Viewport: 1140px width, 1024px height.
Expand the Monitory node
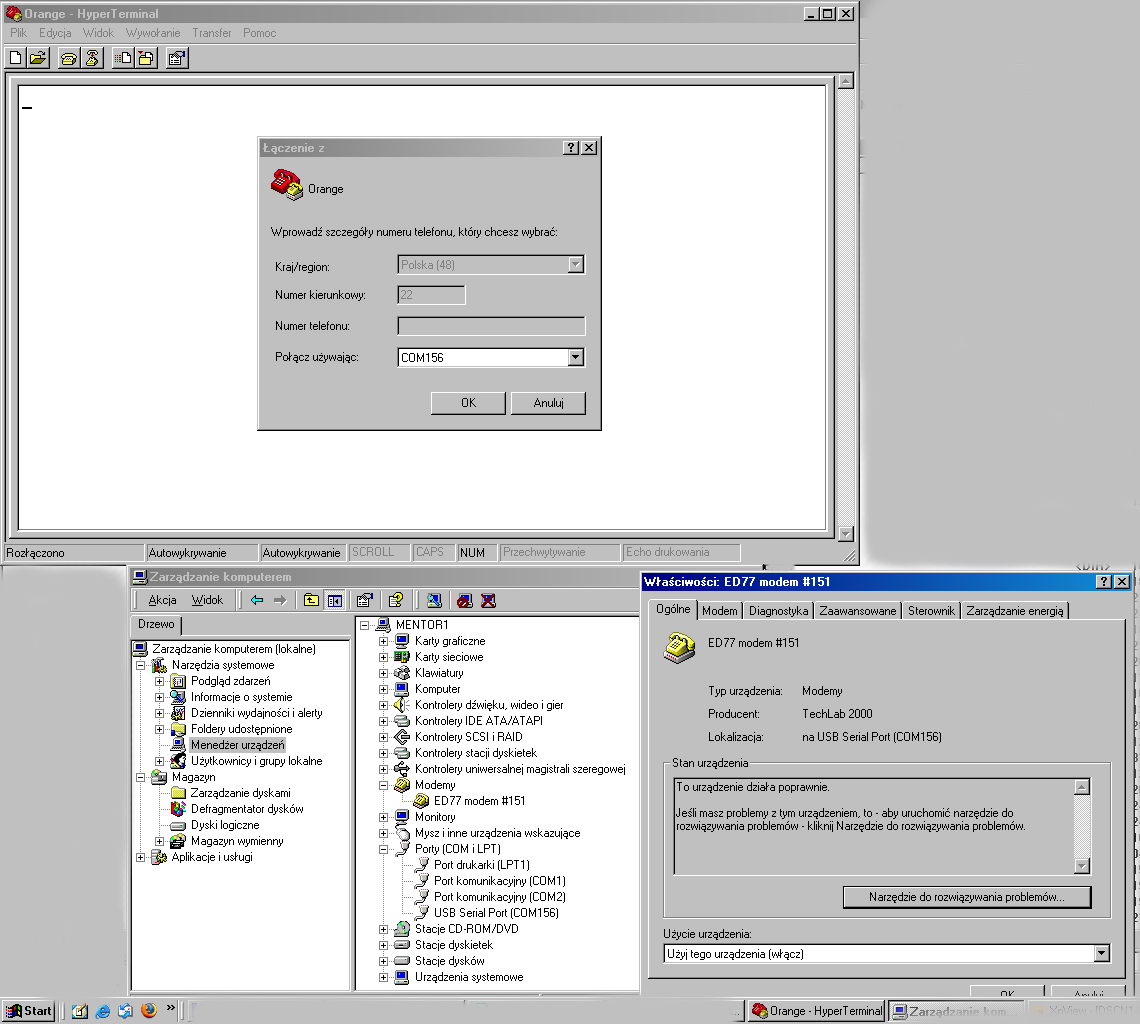point(384,817)
